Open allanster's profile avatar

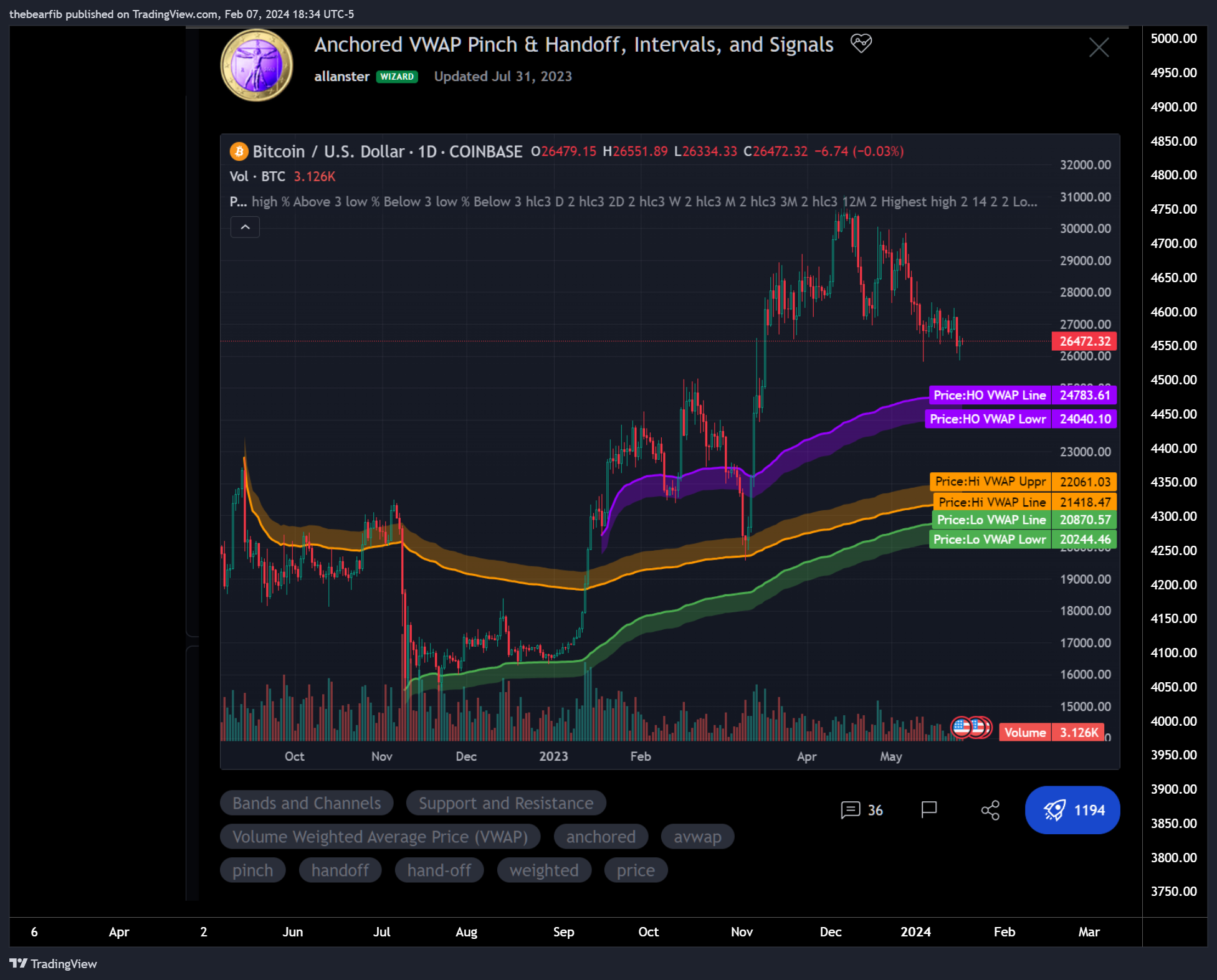(257, 65)
